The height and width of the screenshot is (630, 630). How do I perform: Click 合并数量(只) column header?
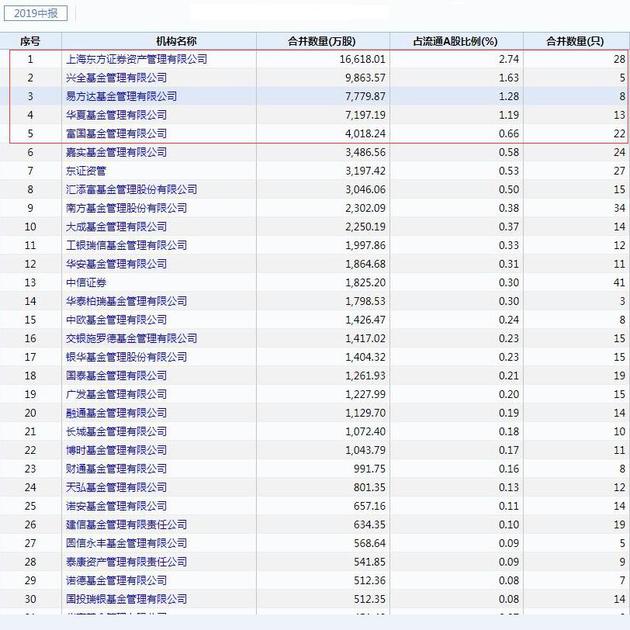point(575,41)
